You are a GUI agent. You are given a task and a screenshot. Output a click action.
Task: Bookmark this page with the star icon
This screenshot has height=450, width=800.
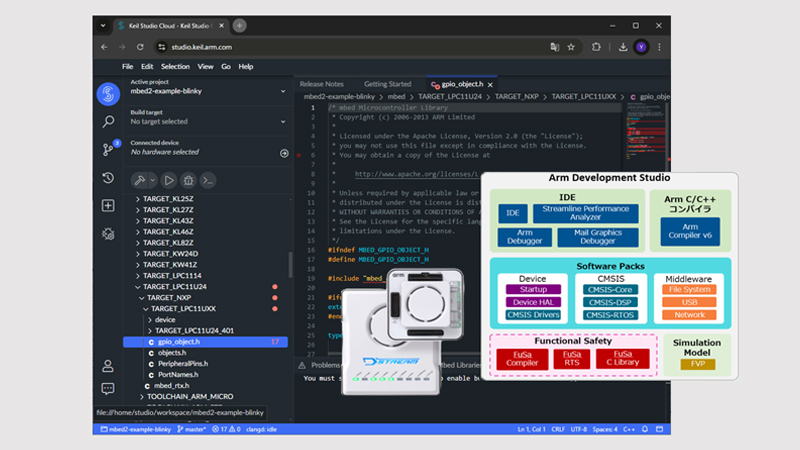pyautogui.click(x=571, y=46)
